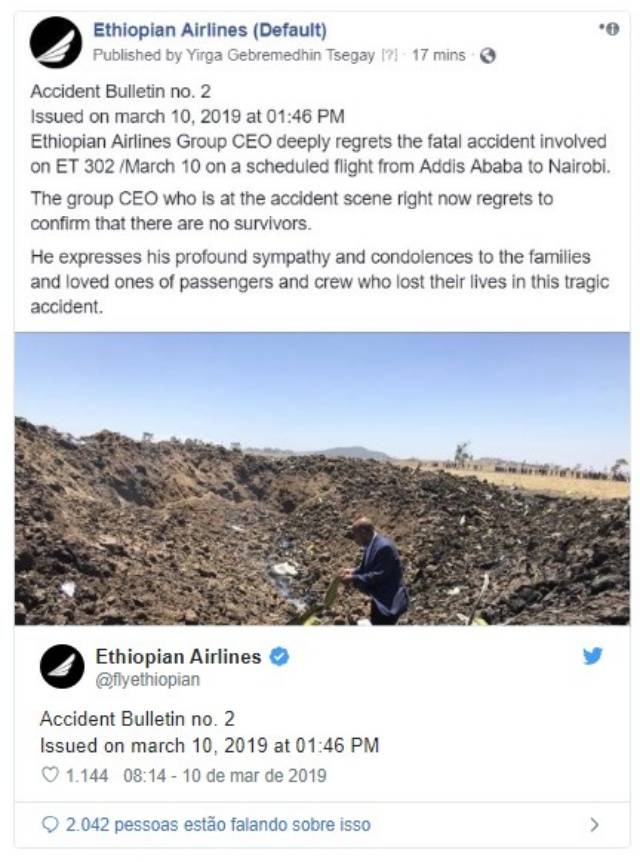This screenshot has height=862, width=640.
Task: Open the crash site photo of the CEO
Action: click(x=322, y=478)
